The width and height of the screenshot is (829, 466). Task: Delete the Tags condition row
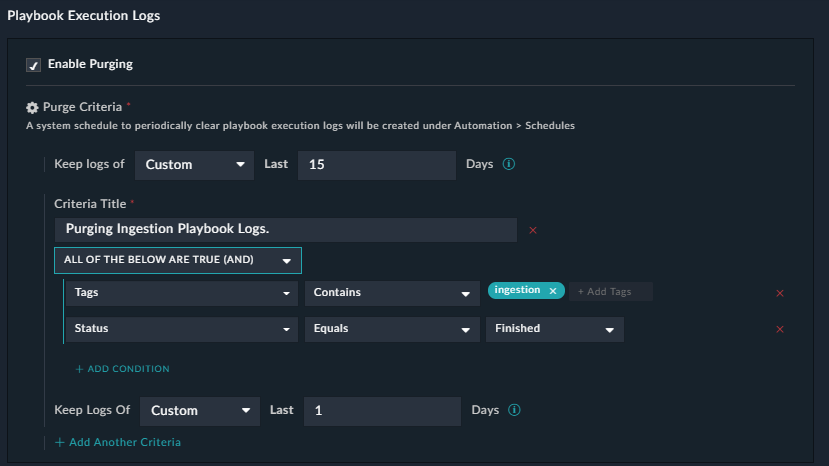coord(780,293)
